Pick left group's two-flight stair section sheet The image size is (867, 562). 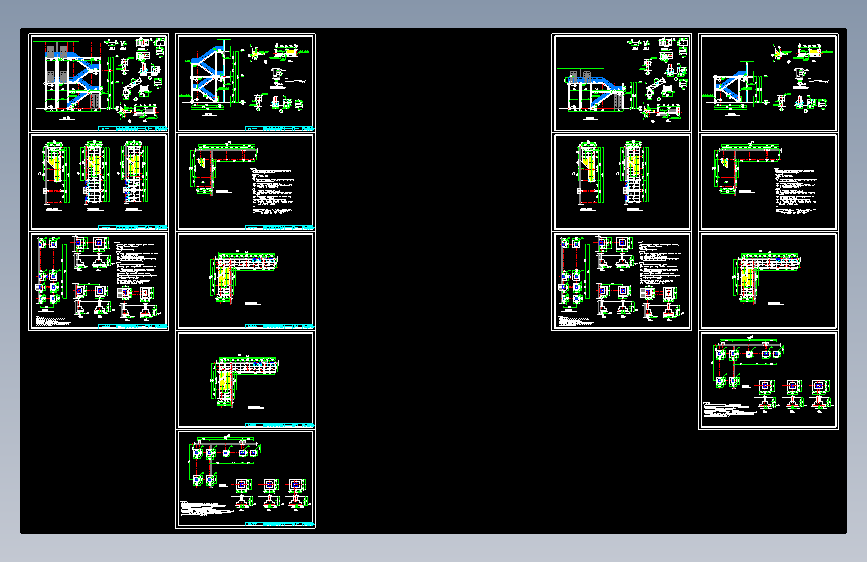[x=246, y=83]
